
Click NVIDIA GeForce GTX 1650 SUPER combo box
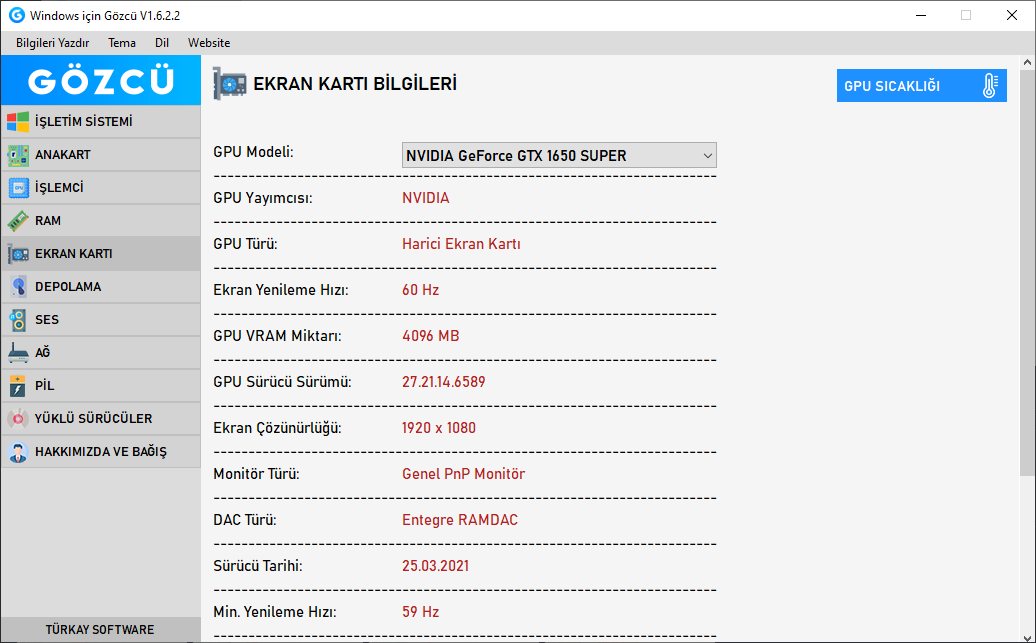[559, 156]
